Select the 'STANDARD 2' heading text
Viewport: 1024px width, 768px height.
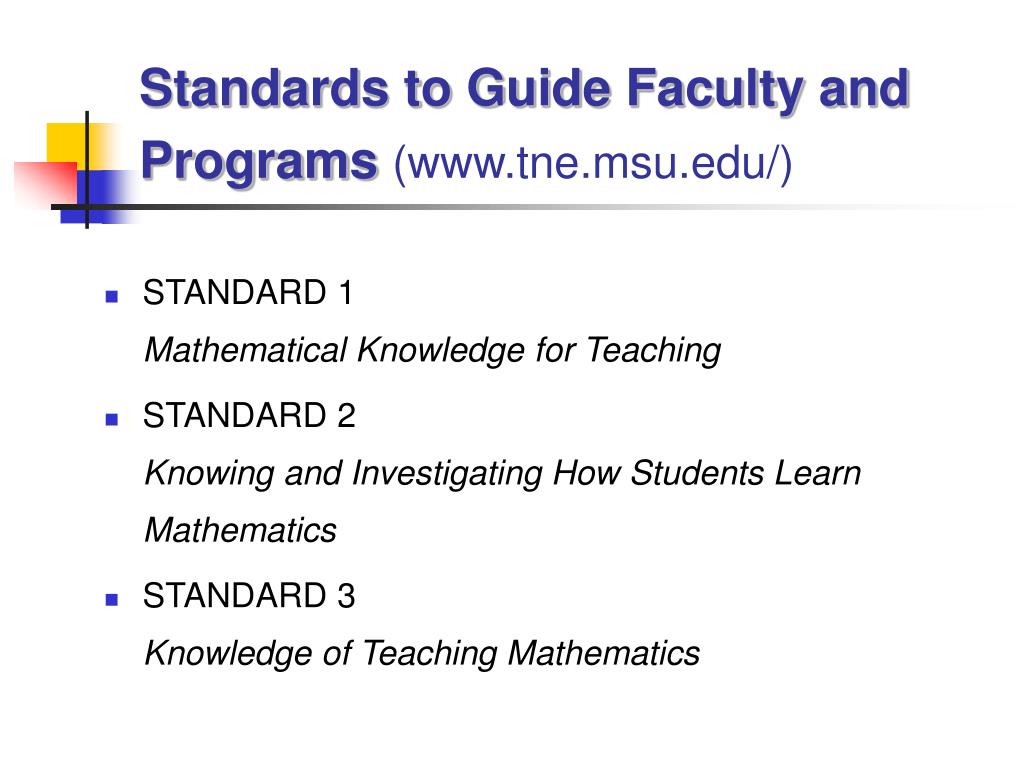pos(249,415)
